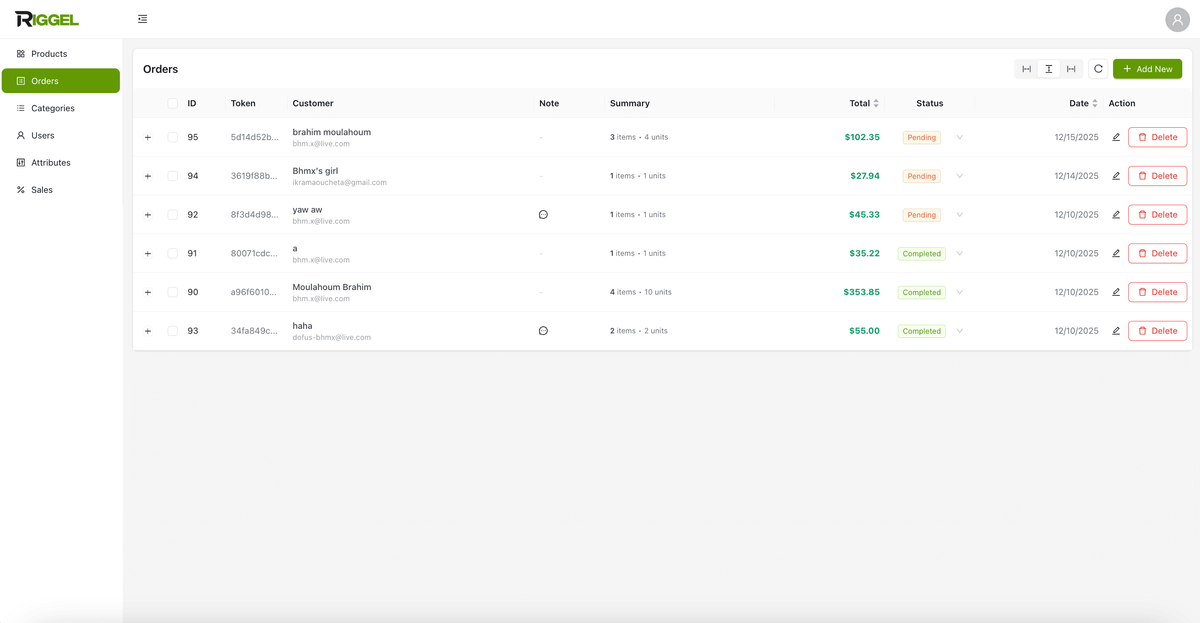Check the row checkbox for order 90

171,291
